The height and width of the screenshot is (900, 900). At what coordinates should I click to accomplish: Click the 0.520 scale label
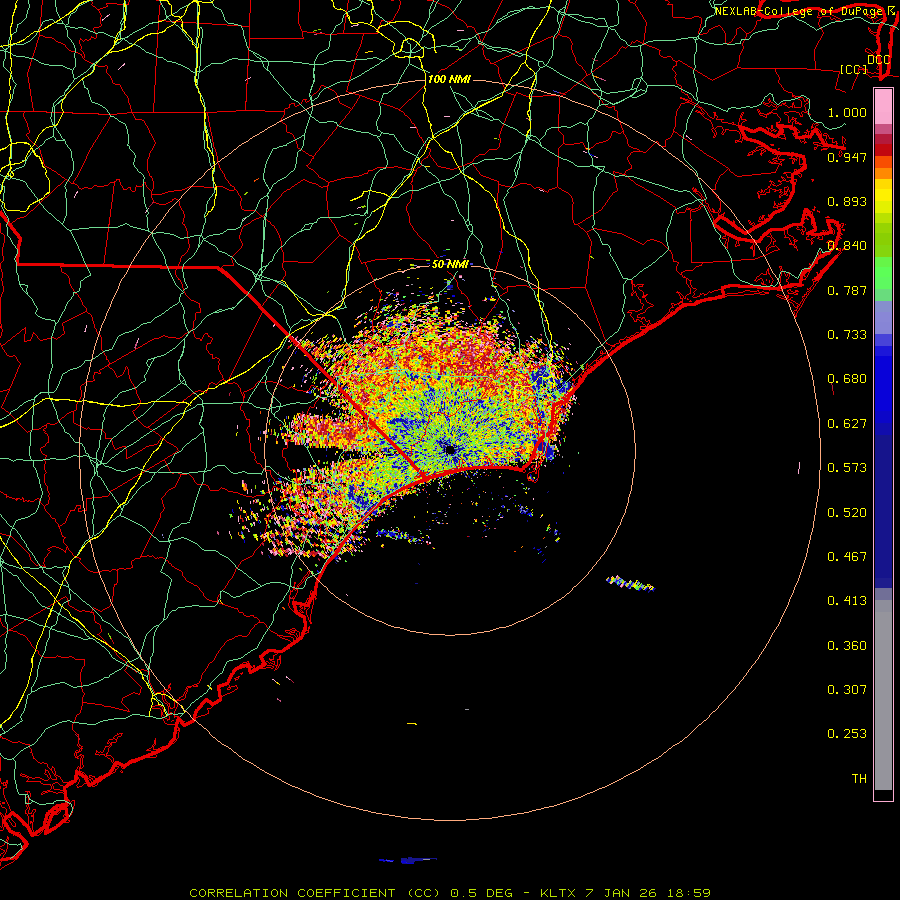847,513
